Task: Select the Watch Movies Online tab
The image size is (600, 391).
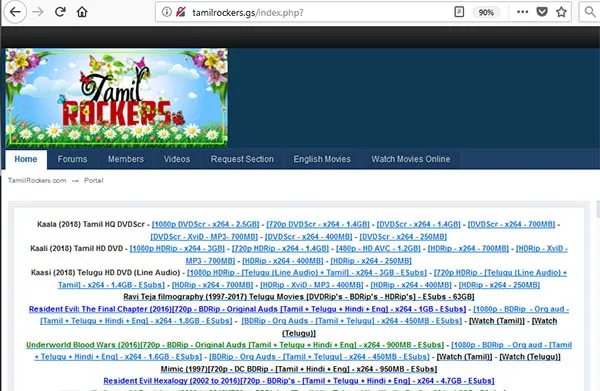Action: coord(411,159)
